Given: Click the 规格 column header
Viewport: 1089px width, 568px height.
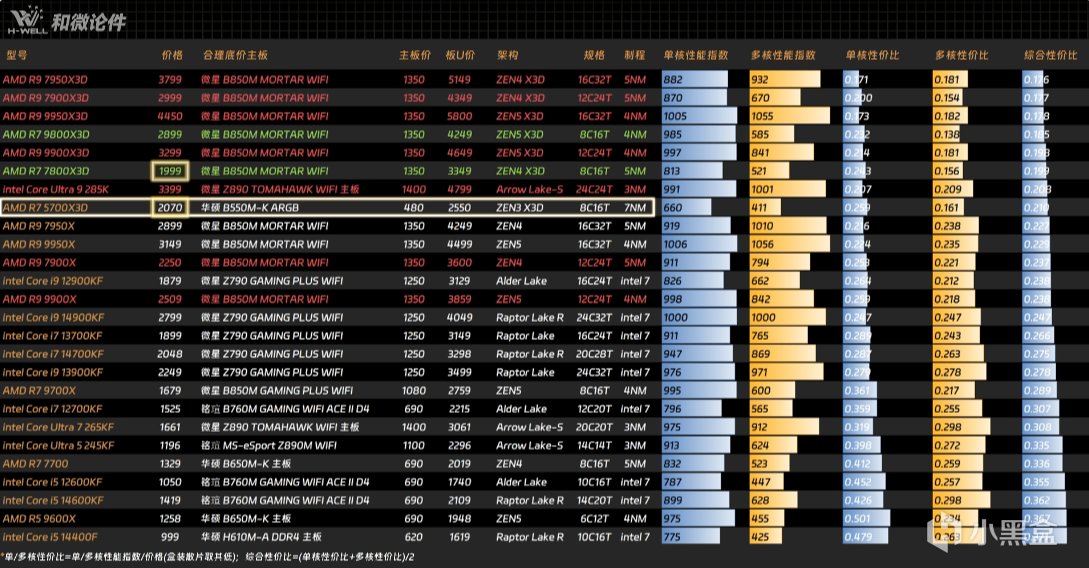Looking at the screenshot, I should tap(594, 55).
